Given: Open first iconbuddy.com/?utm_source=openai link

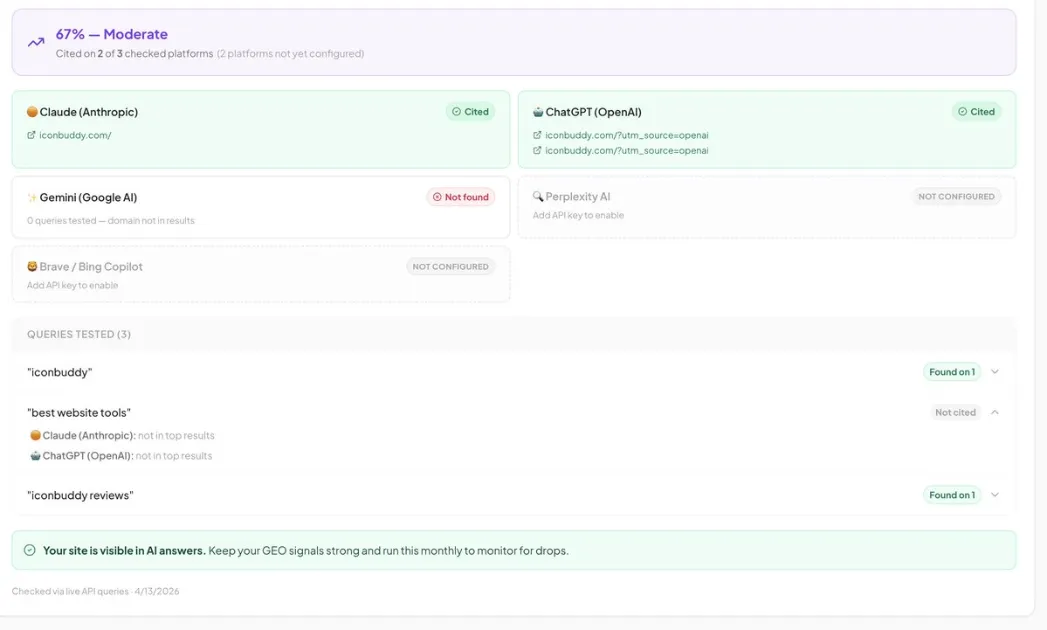Looking at the screenshot, I should [626, 135].
